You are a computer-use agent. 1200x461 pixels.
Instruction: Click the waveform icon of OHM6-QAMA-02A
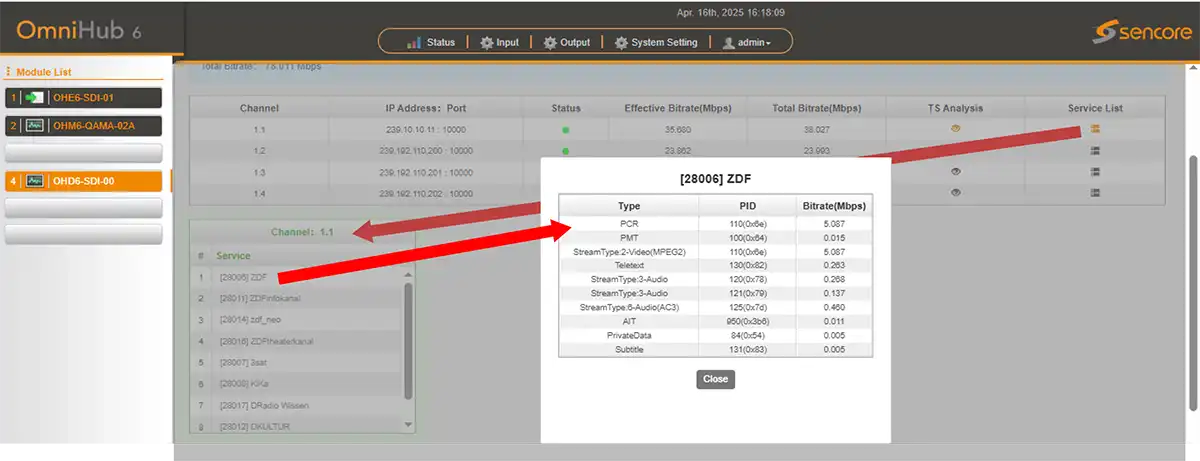36,125
